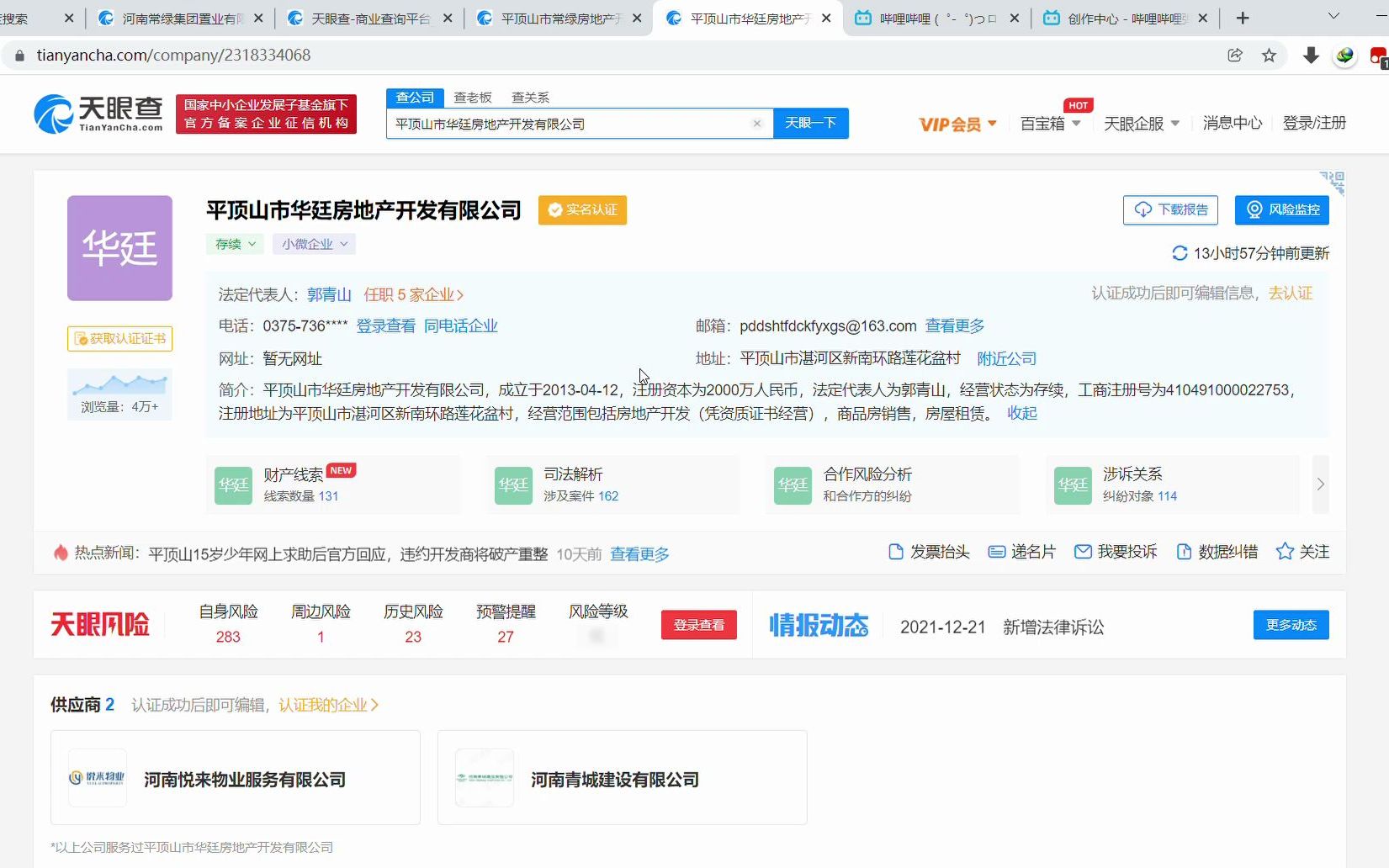Select the 查老板 search tab
This screenshot has width=1389, height=868.
click(x=473, y=98)
